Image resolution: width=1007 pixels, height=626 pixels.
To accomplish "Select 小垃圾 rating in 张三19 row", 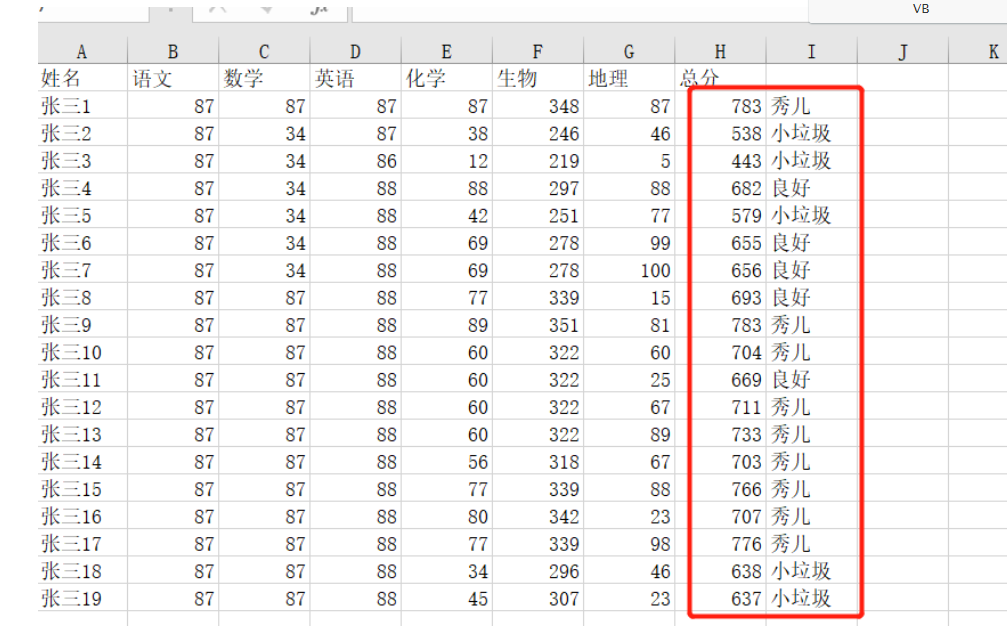I will click(x=811, y=598).
